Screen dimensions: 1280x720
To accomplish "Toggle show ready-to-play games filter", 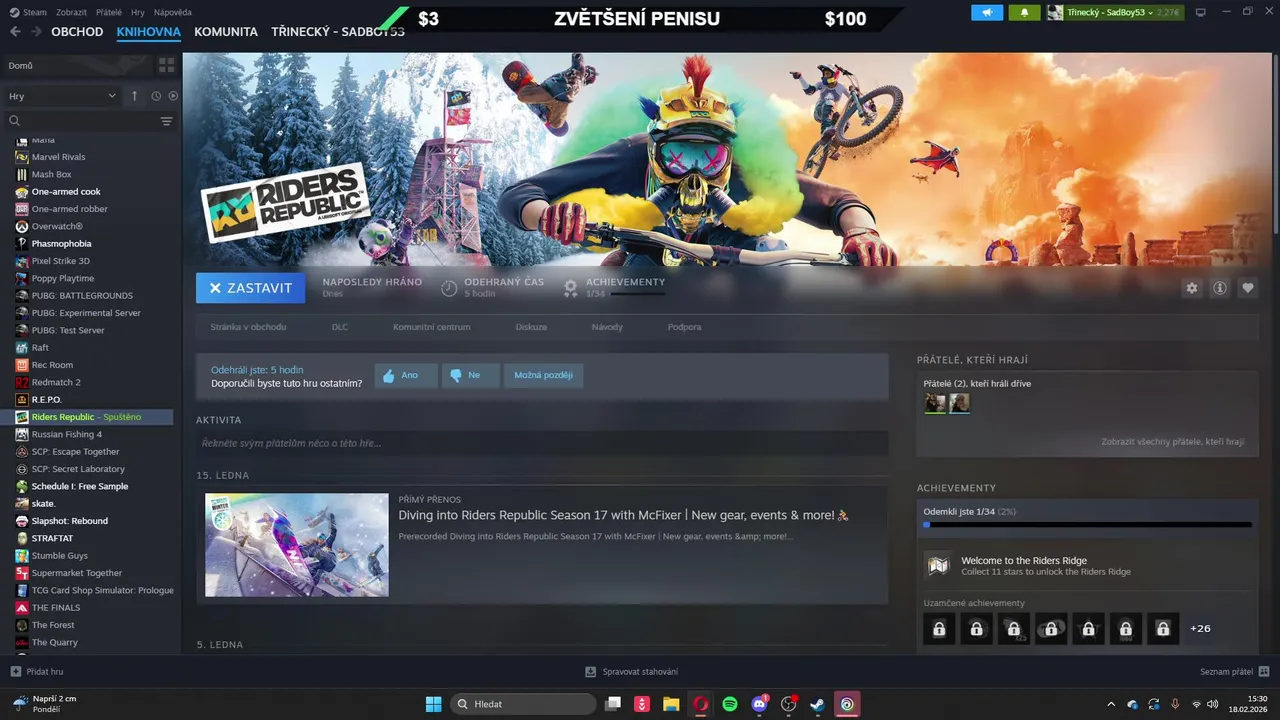I will [173, 96].
